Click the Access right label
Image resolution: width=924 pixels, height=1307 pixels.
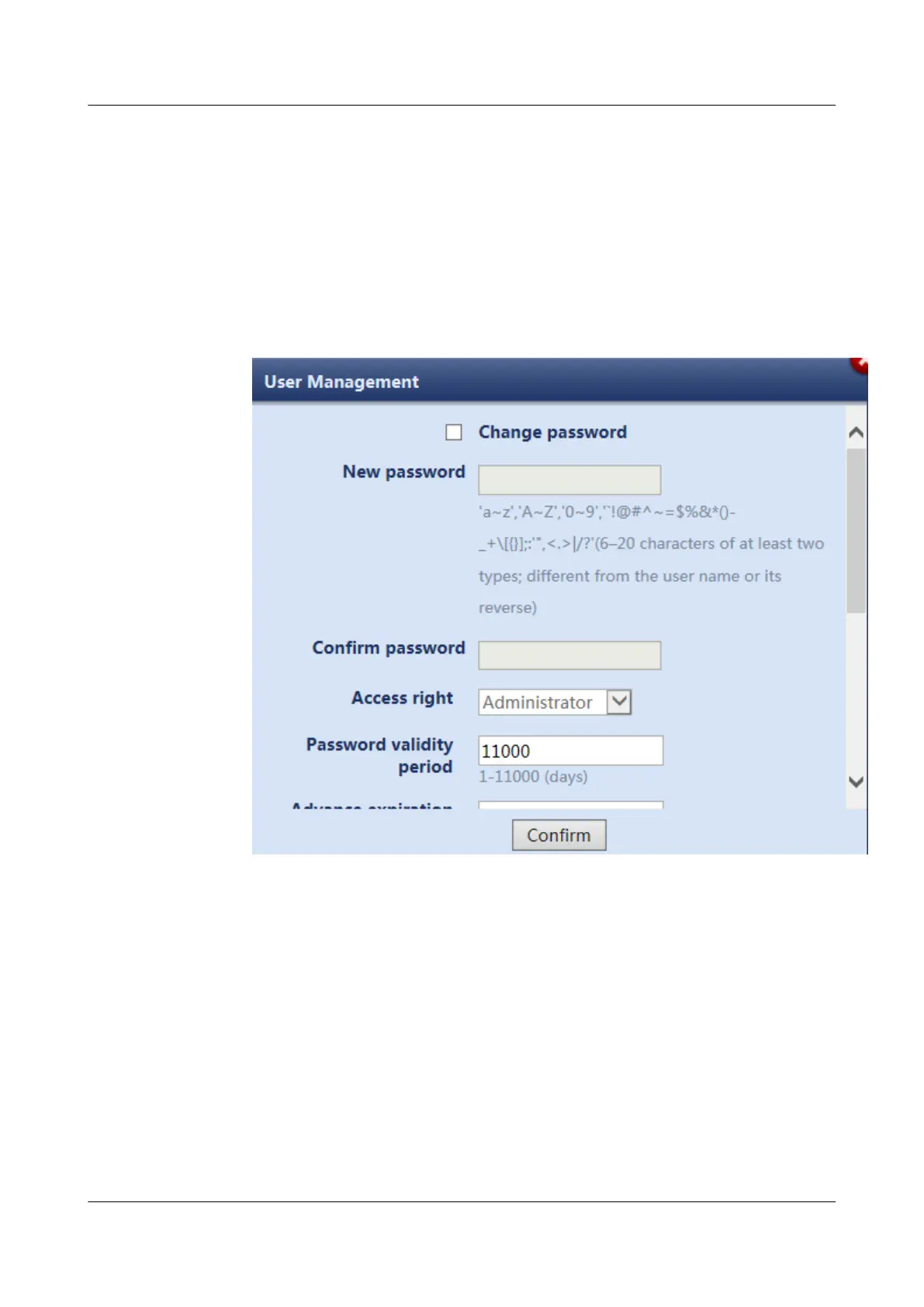[402, 698]
